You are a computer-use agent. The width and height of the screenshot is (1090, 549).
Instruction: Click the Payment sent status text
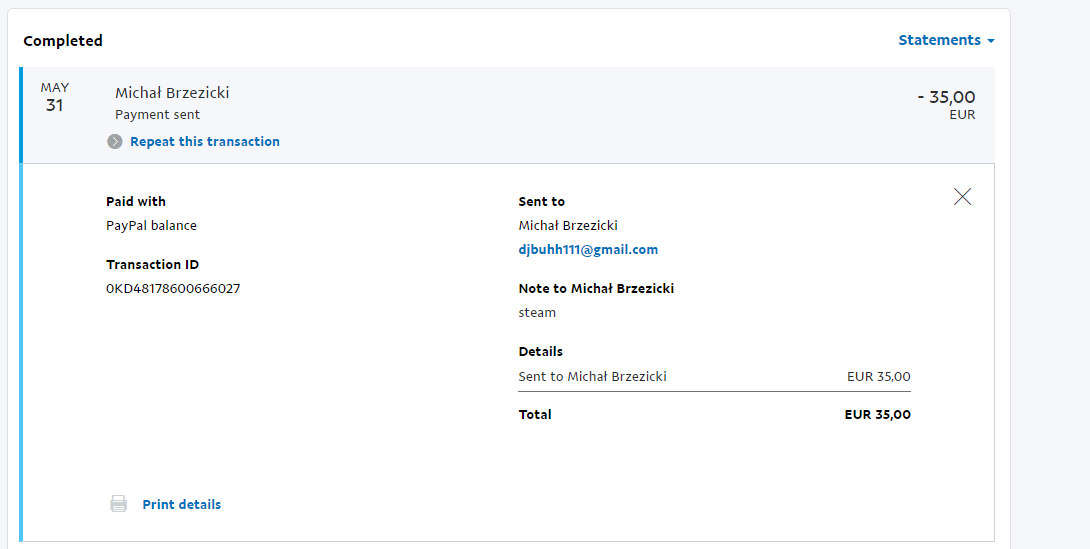[158, 115]
